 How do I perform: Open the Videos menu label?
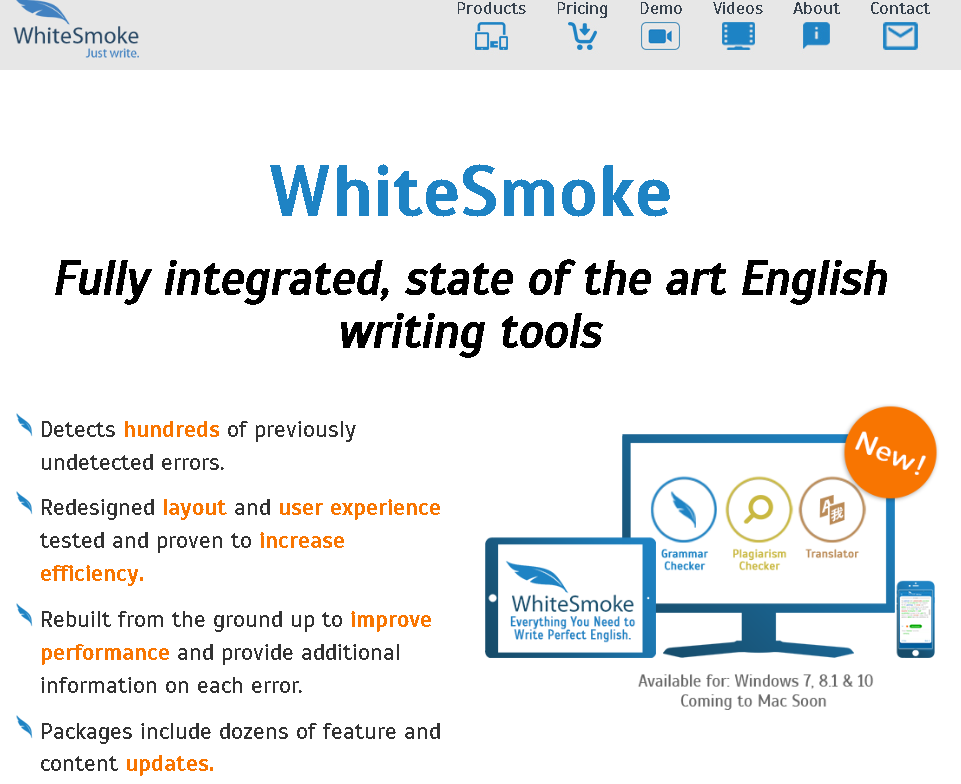click(738, 9)
